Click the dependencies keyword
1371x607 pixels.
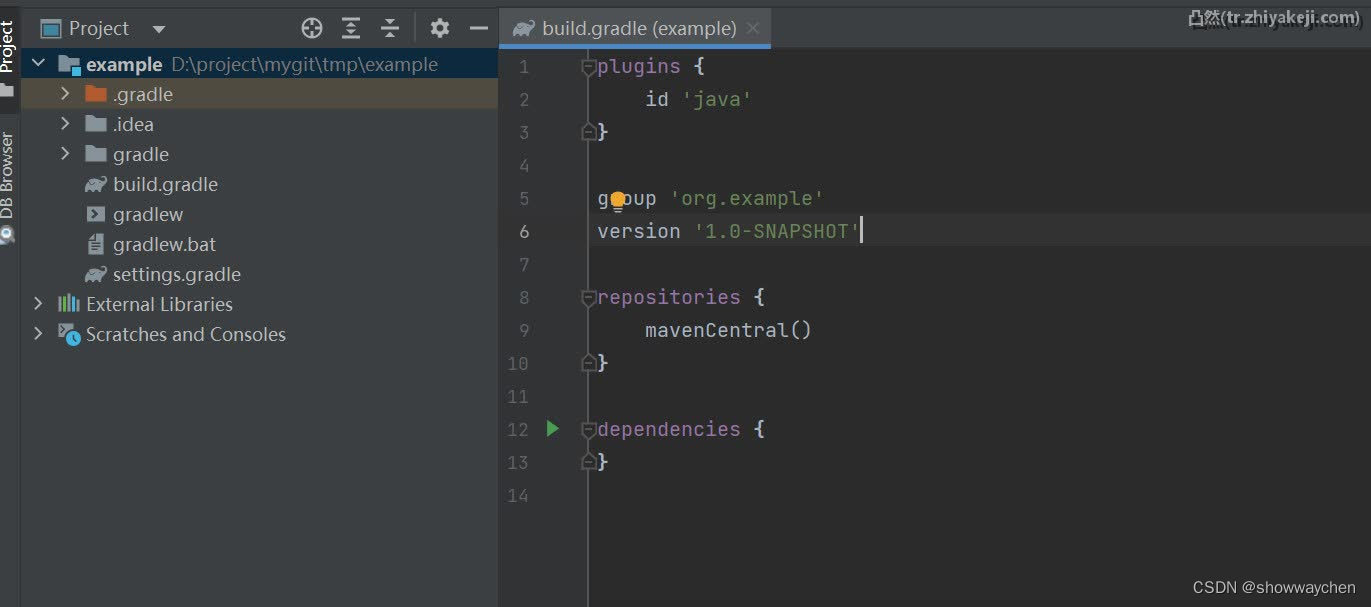click(x=669, y=429)
